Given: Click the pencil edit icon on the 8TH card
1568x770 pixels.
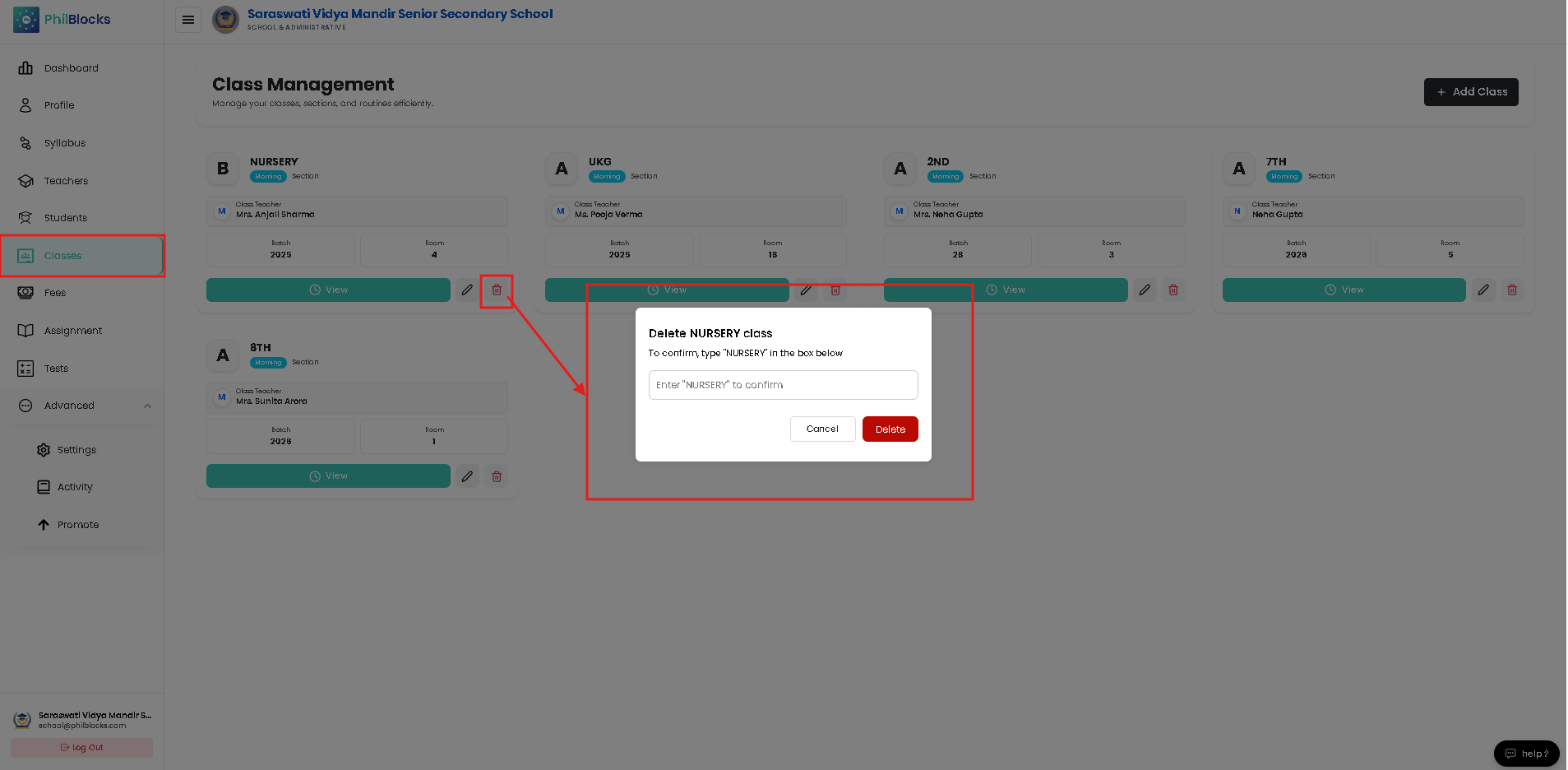Looking at the screenshot, I should coord(467,476).
